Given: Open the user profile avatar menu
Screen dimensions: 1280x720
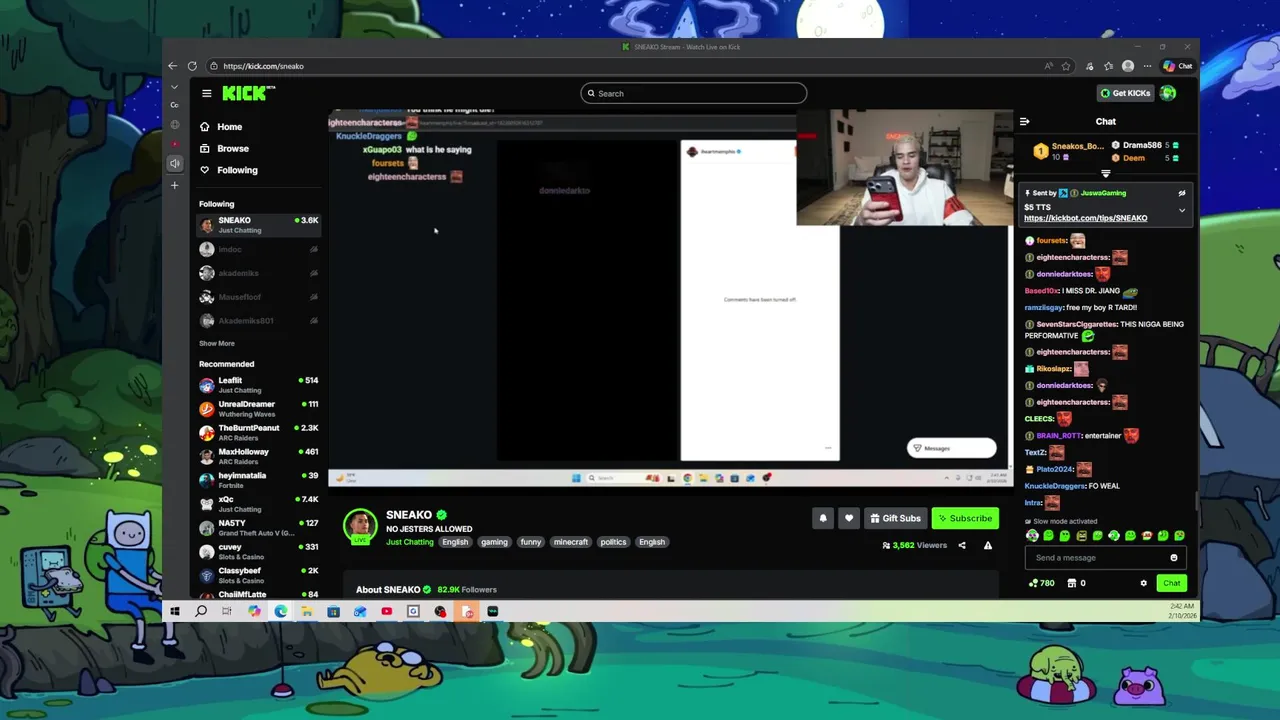Looking at the screenshot, I should tap(1168, 93).
